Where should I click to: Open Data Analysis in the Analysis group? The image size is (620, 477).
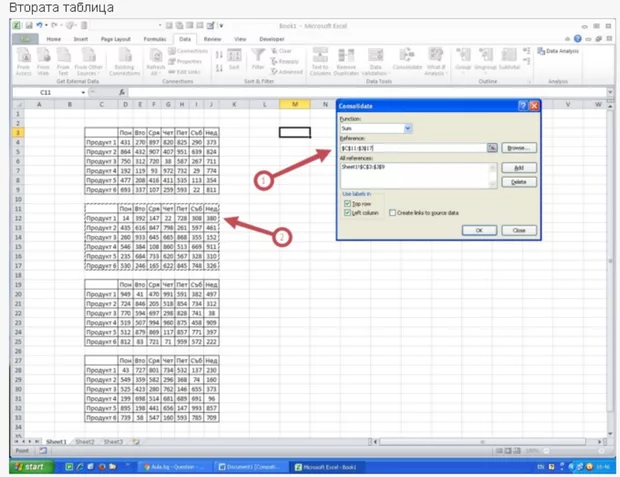pos(558,51)
